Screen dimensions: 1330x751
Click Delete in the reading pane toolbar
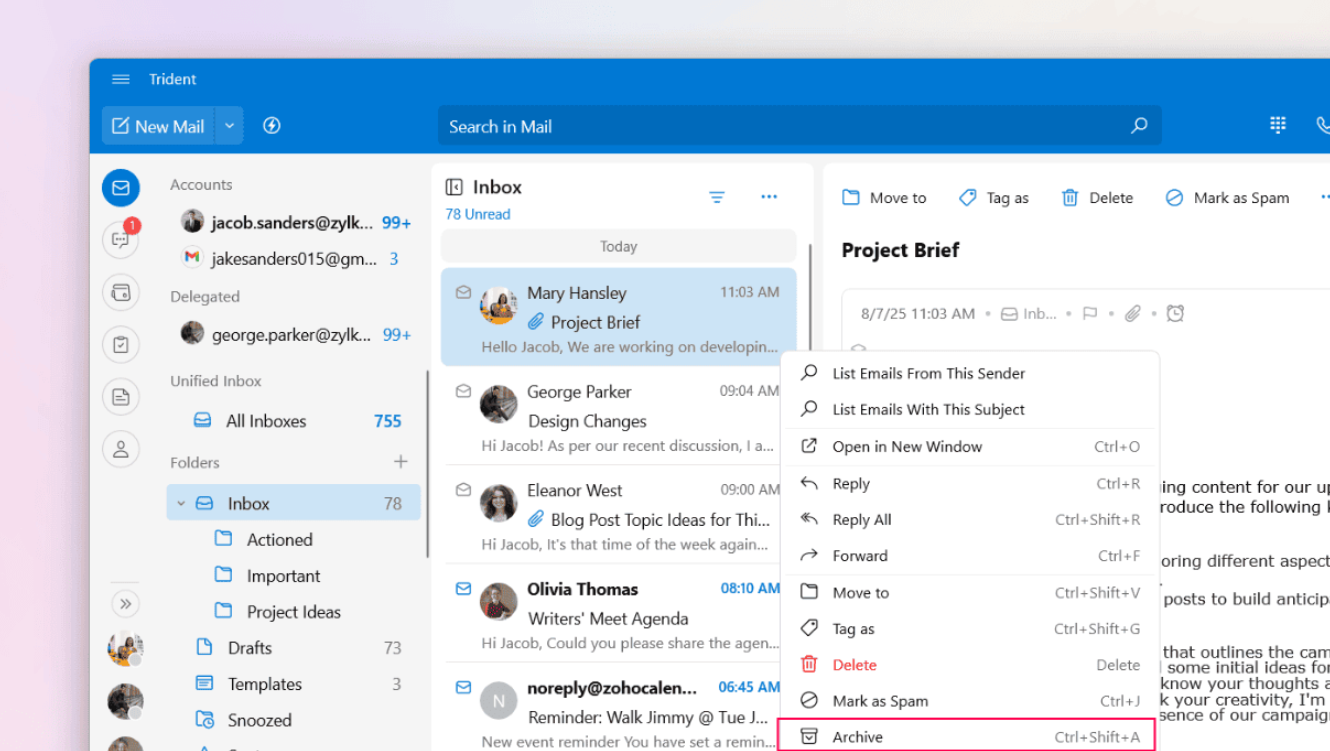tap(1097, 198)
